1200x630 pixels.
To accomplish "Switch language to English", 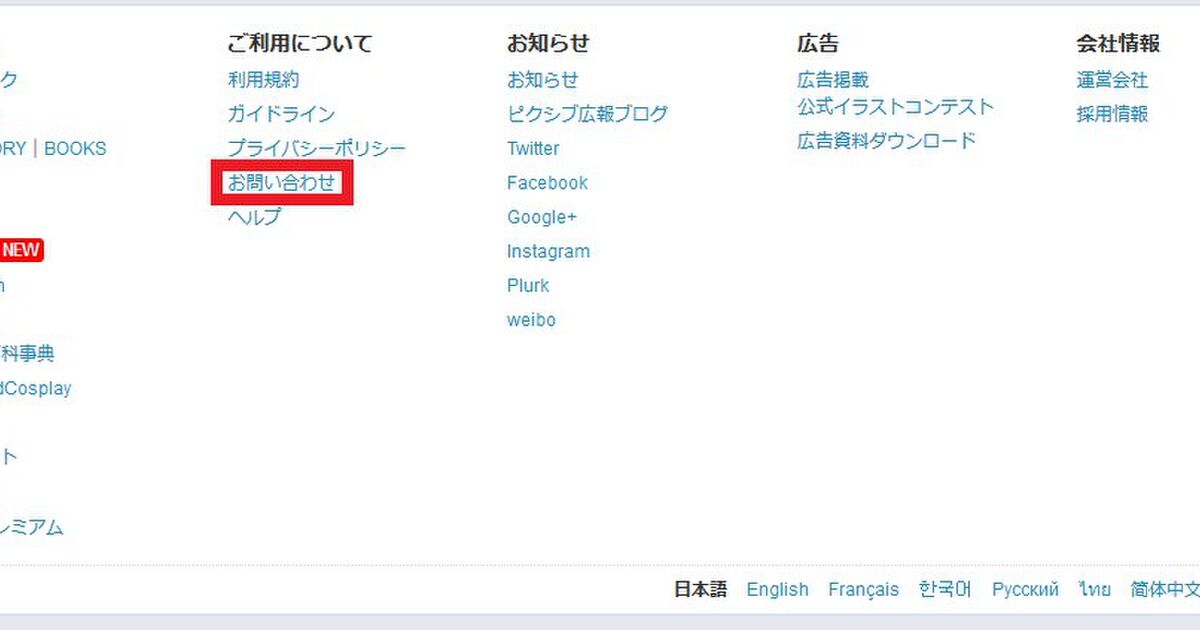I will point(777,589).
